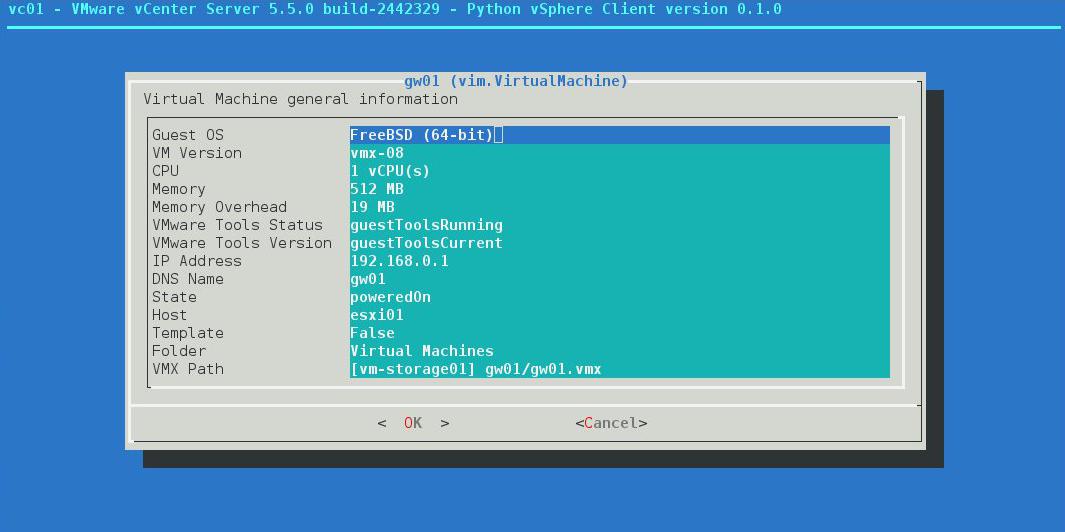Click the VM Version label
This screenshot has width=1065, height=532.
[x=197, y=153]
